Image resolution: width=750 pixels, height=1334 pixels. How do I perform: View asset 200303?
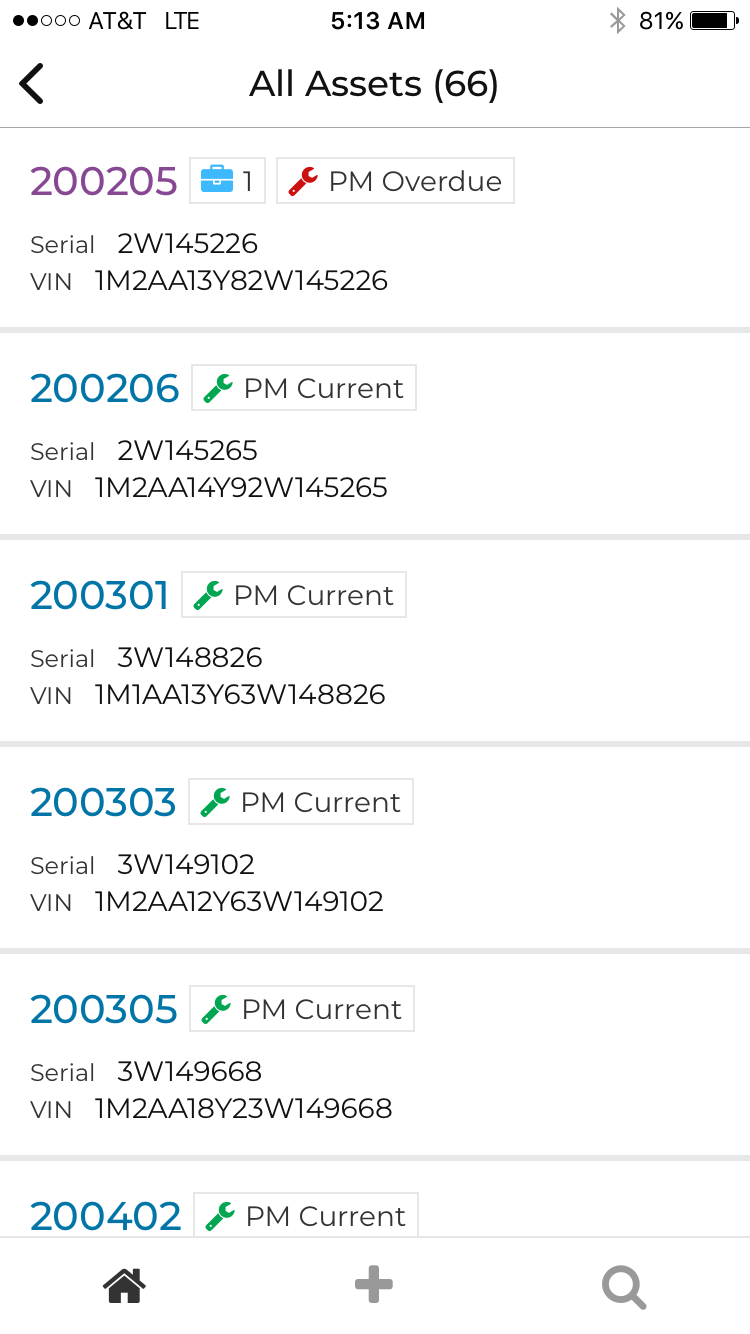(x=103, y=802)
